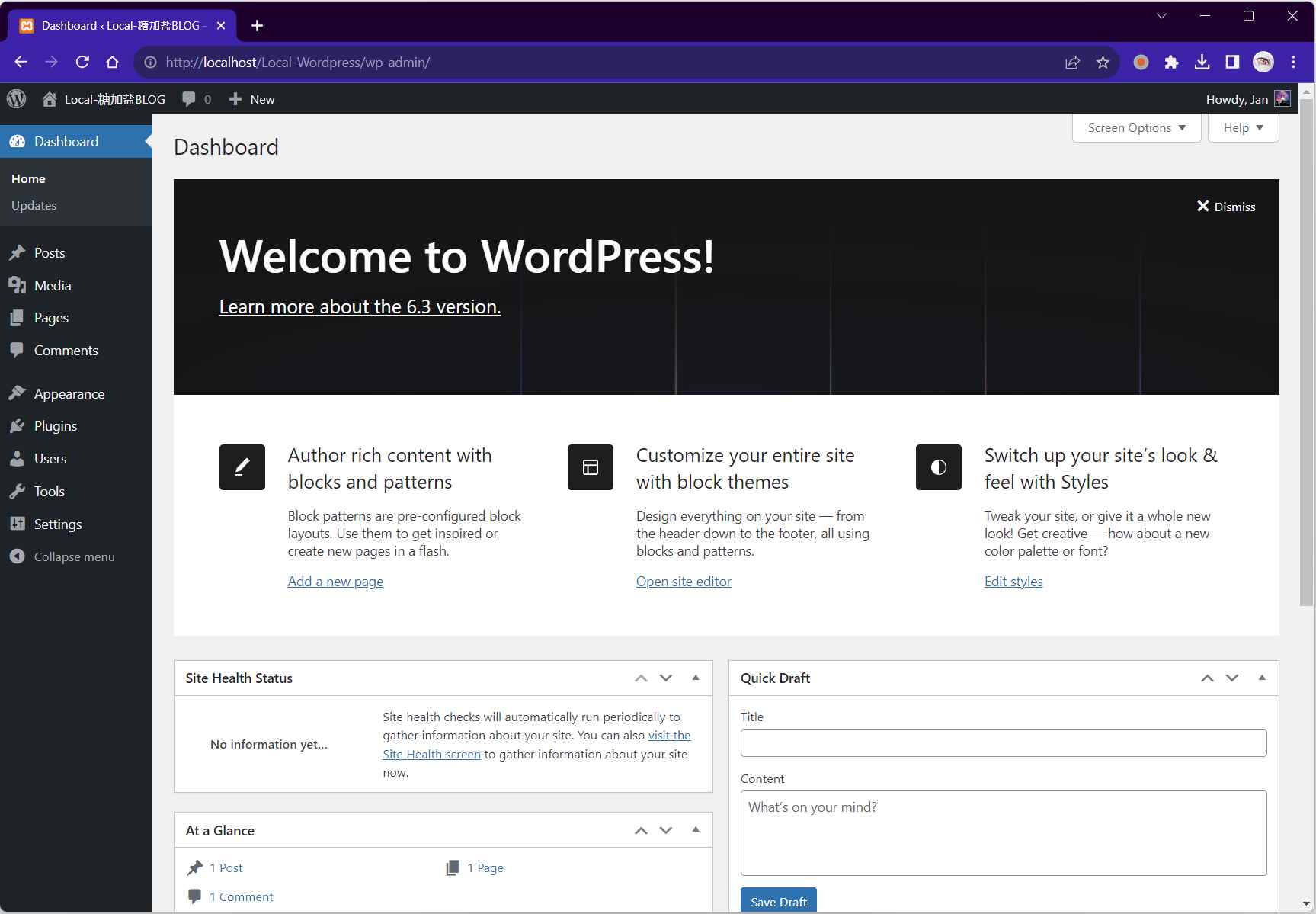Click the browser home icon
Screen dimensions: 1316x914
click(113, 62)
